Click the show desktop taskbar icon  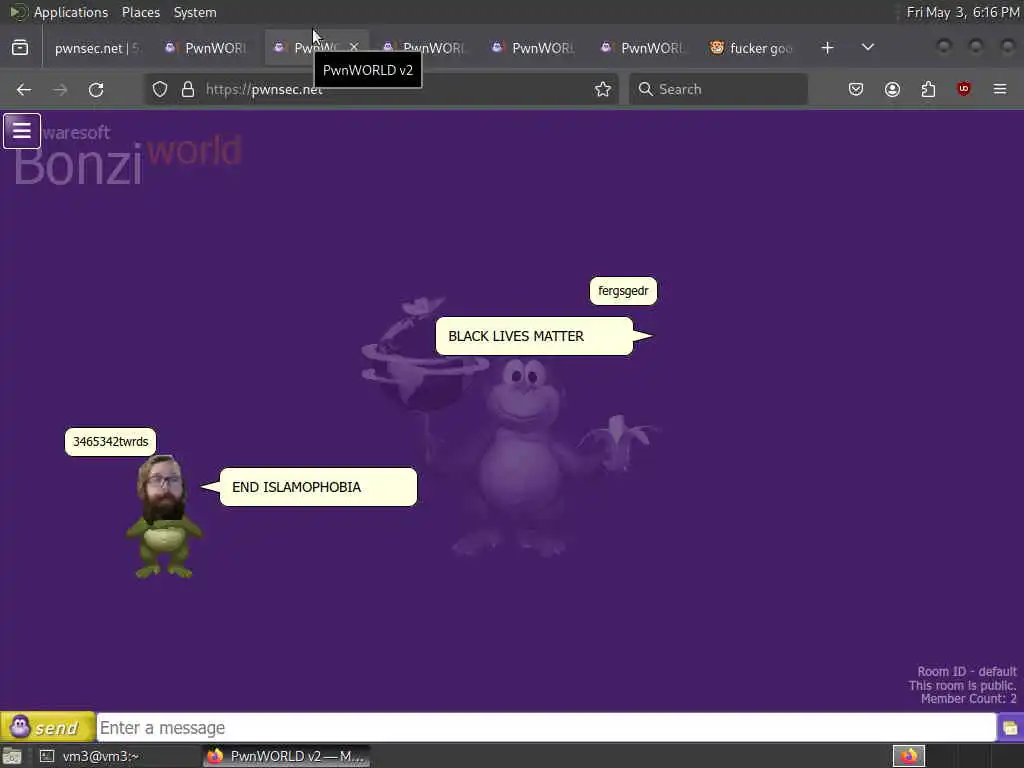(x=12, y=756)
